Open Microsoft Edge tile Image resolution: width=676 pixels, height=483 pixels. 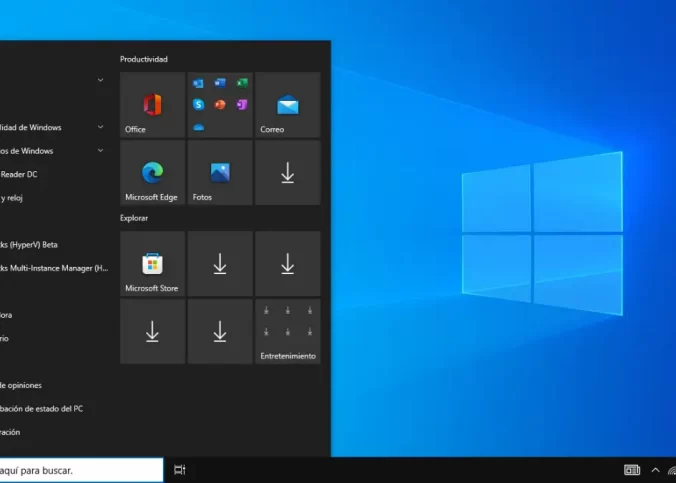[x=153, y=172]
